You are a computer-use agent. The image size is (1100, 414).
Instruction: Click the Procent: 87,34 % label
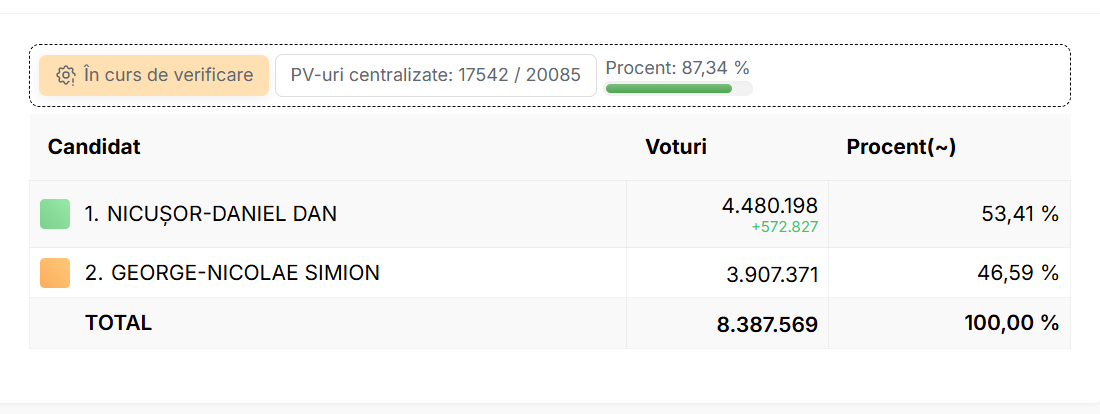point(678,68)
